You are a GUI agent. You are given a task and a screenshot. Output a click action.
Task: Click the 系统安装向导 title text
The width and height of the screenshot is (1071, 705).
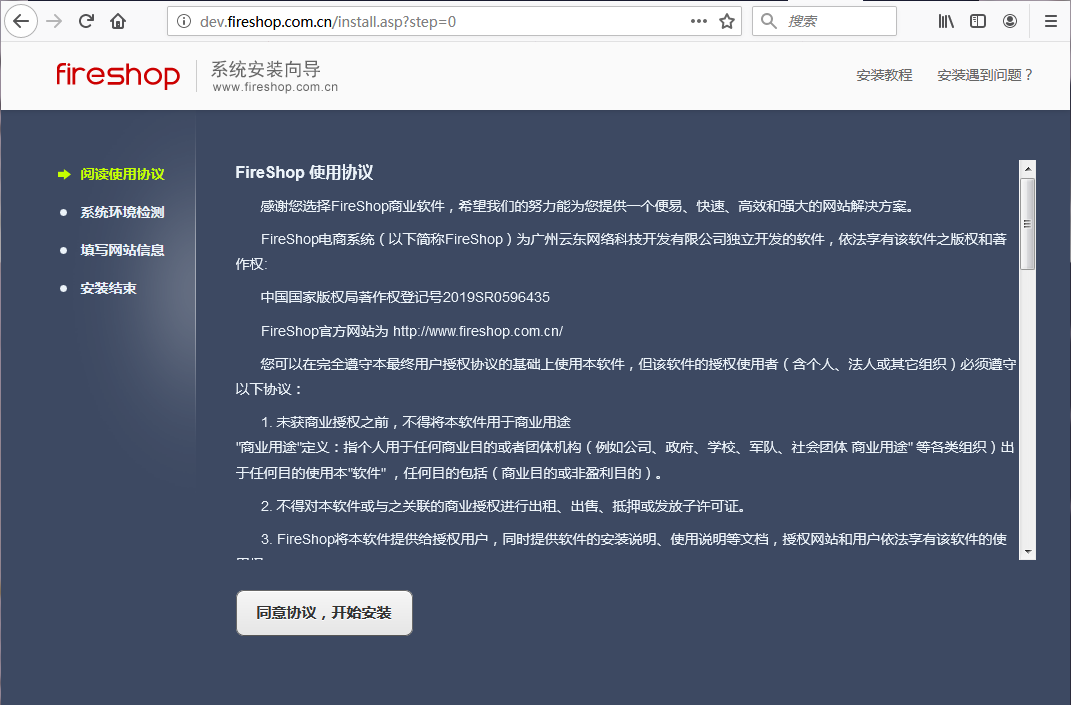266,69
